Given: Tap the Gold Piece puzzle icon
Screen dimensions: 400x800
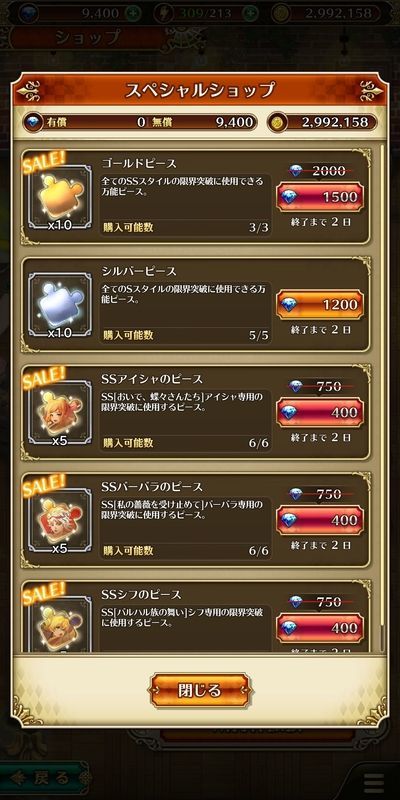Looking at the screenshot, I should point(60,197).
